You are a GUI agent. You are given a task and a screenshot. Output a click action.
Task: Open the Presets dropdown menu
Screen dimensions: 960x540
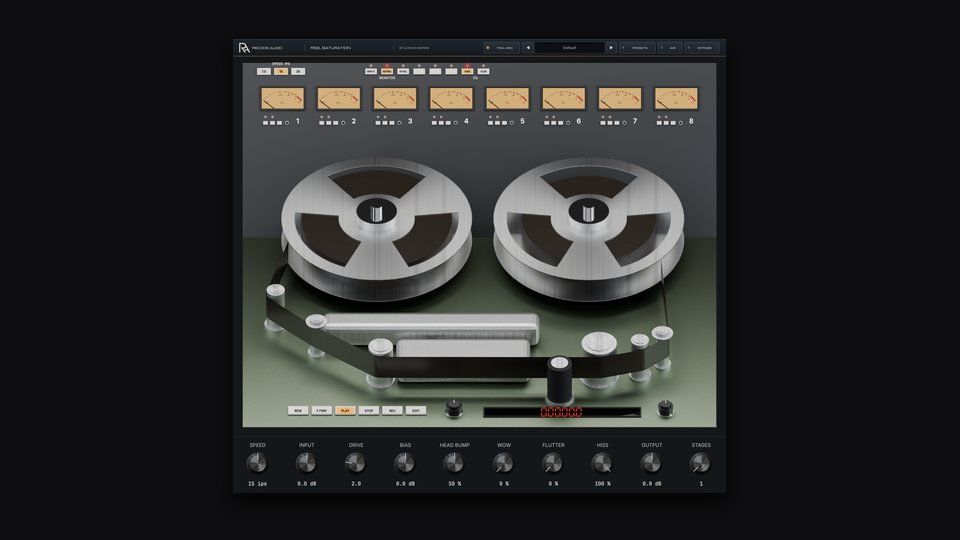click(x=637, y=48)
